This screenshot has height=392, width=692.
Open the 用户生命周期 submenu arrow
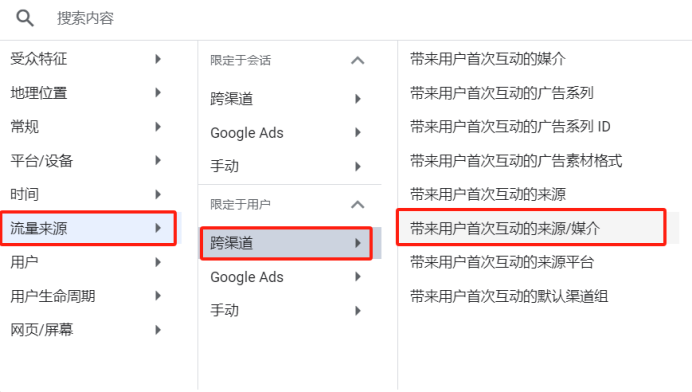158,296
